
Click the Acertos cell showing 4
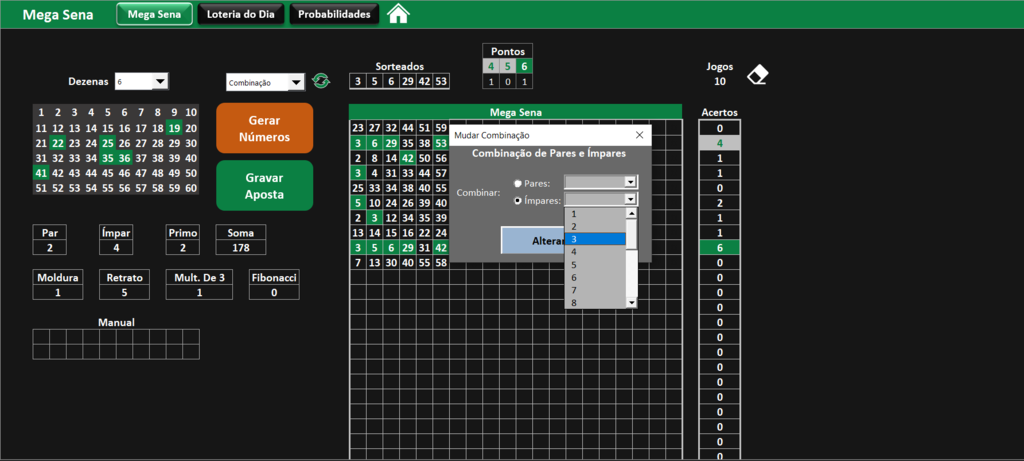click(x=720, y=143)
